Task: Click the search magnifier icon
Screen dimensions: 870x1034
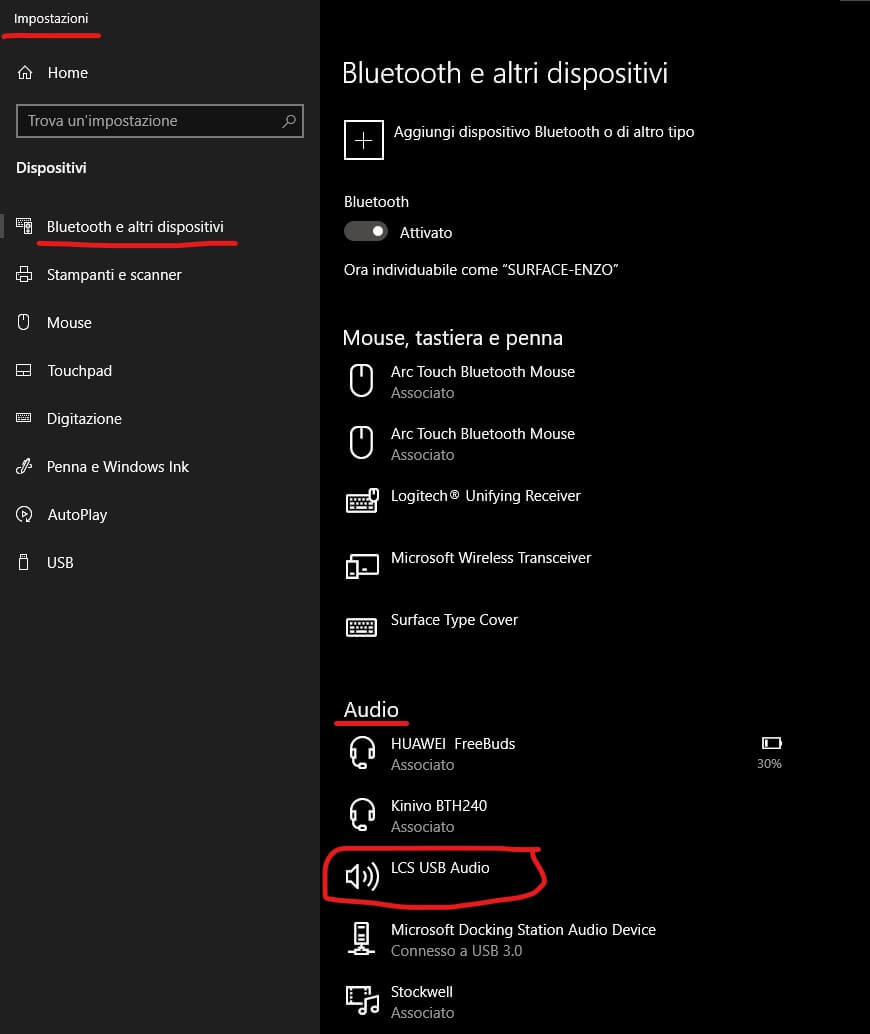Action: [x=289, y=121]
